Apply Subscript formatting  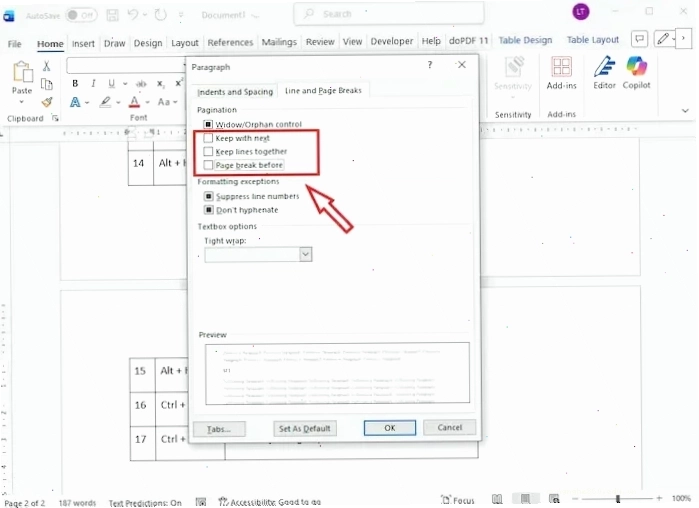[160, 83]
